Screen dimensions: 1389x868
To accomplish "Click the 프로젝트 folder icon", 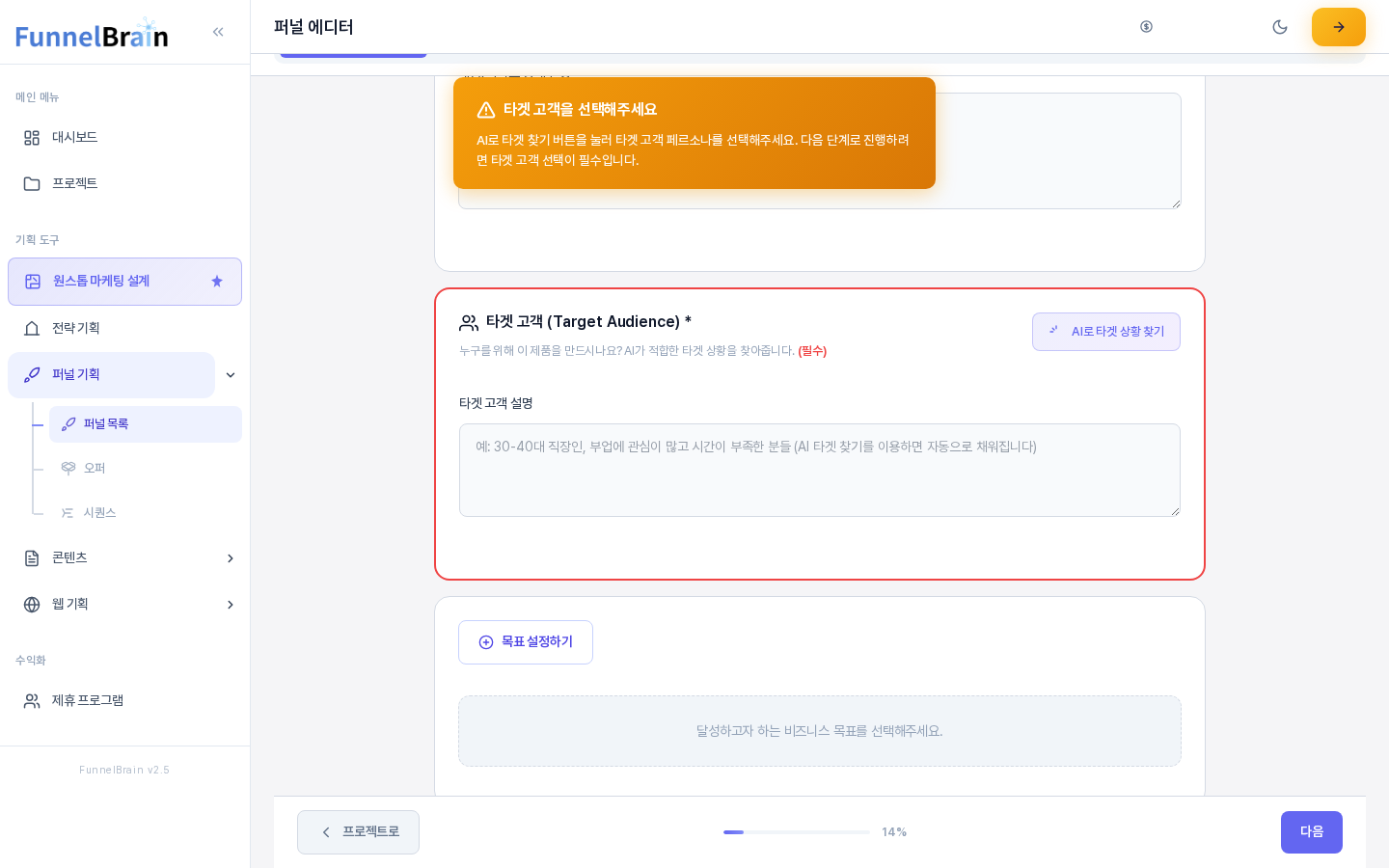I will point(32,184).
